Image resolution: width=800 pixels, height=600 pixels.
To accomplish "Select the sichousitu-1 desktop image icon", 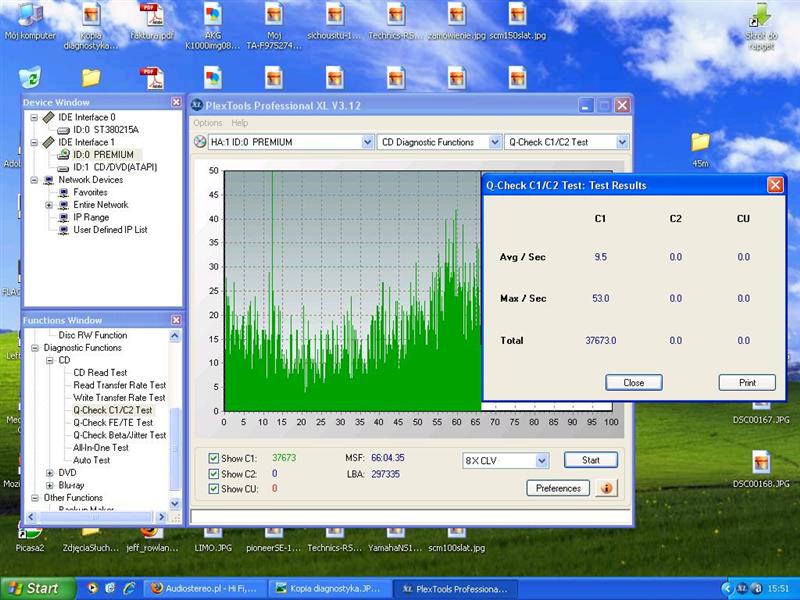I will (x=335, y=21).
